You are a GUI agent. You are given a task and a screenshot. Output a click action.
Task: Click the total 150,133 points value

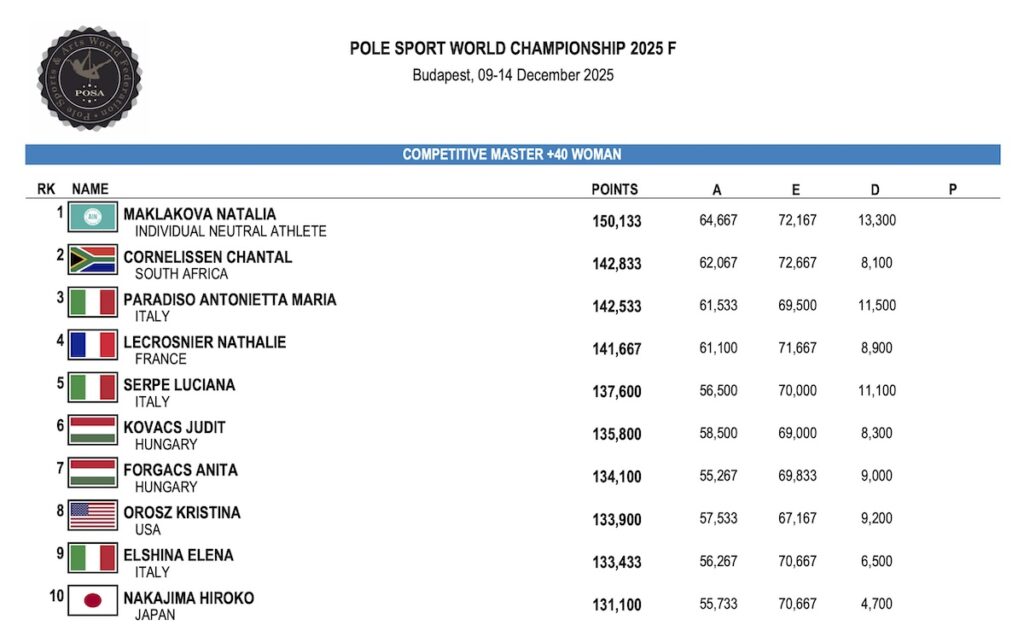[616, 221]
